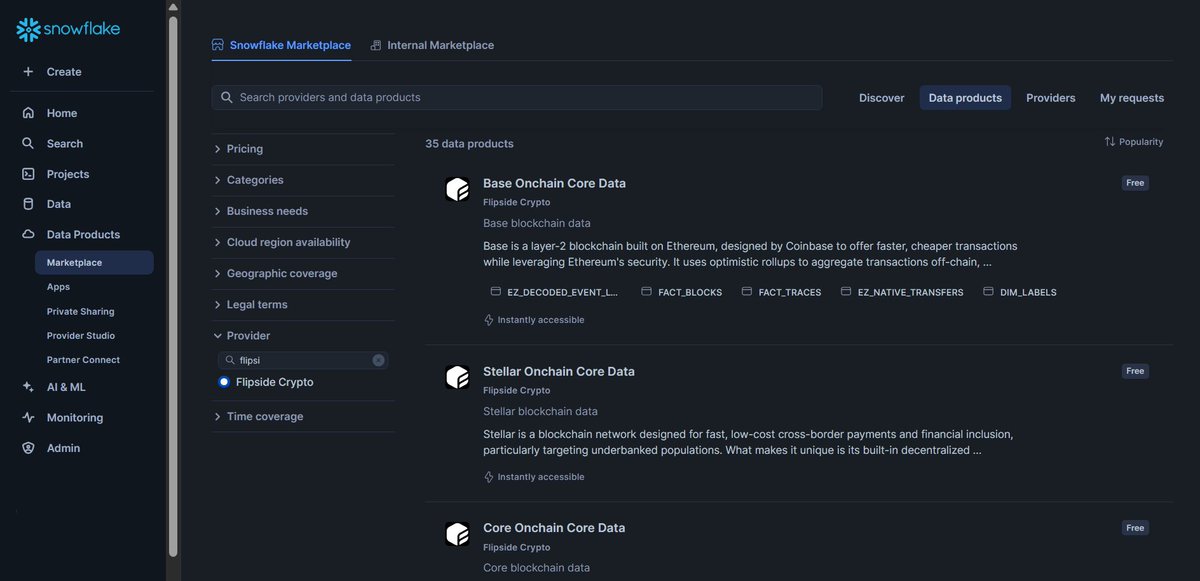Image resolution: width=1200 pixels, height=581 pixels.
Task: Click the AI & ML sparkle icon
Action: click(28, 387)
